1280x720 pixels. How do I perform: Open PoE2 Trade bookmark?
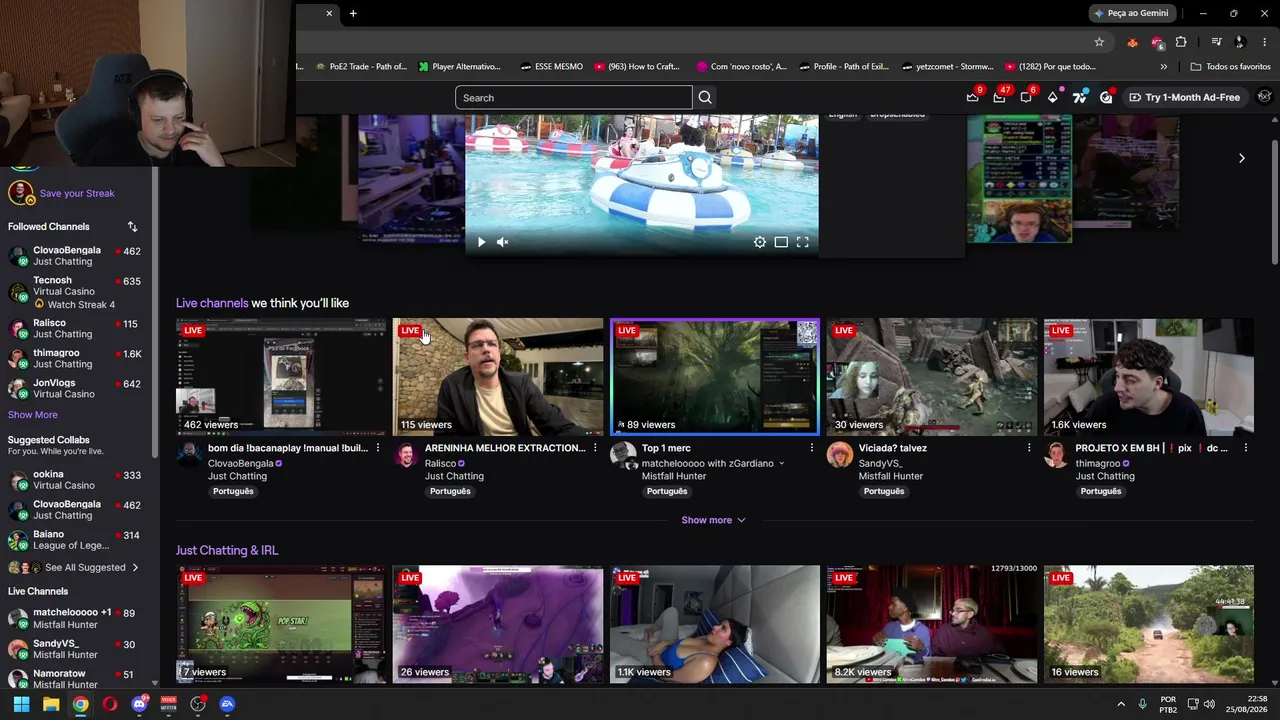[x=361, y=67]
